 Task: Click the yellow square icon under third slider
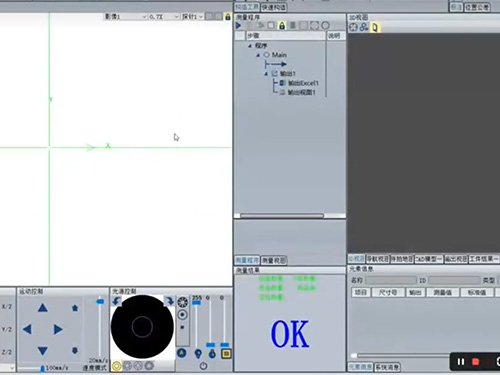tap(226, 353)
